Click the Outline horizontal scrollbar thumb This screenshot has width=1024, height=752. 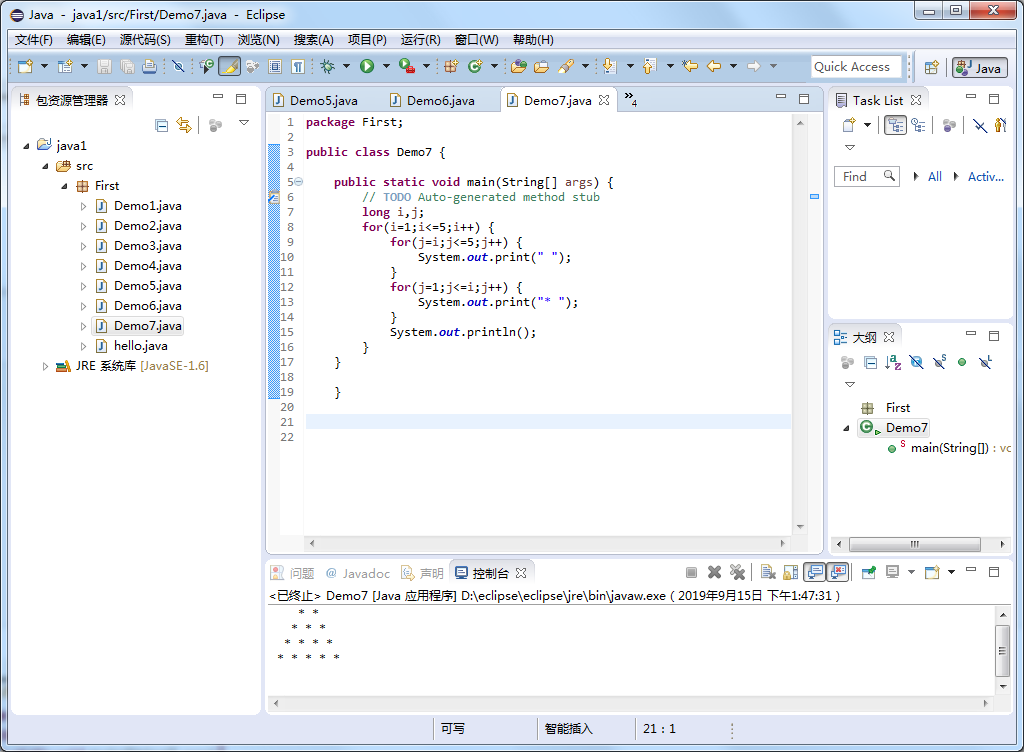pos(914,544)
